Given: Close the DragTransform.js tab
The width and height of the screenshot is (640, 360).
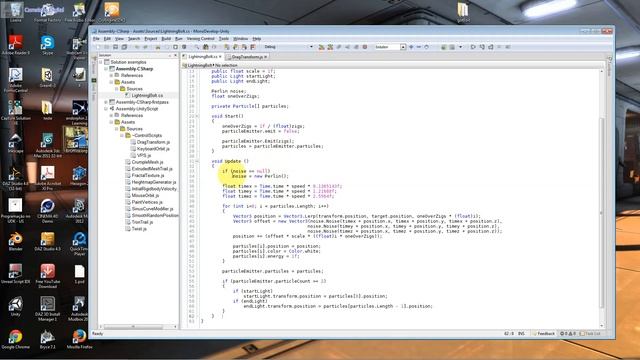Looking at the screenshot, I should point(265,57).
